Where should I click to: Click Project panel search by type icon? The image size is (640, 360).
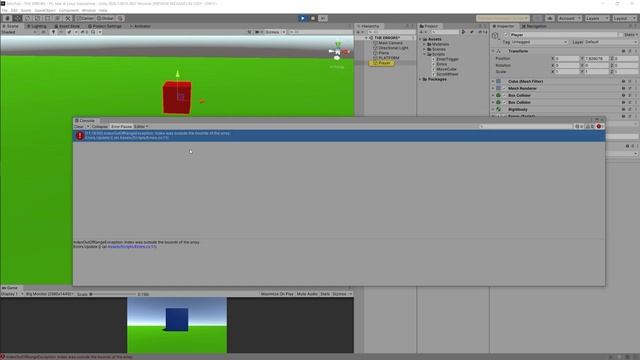tap(463, 32)
